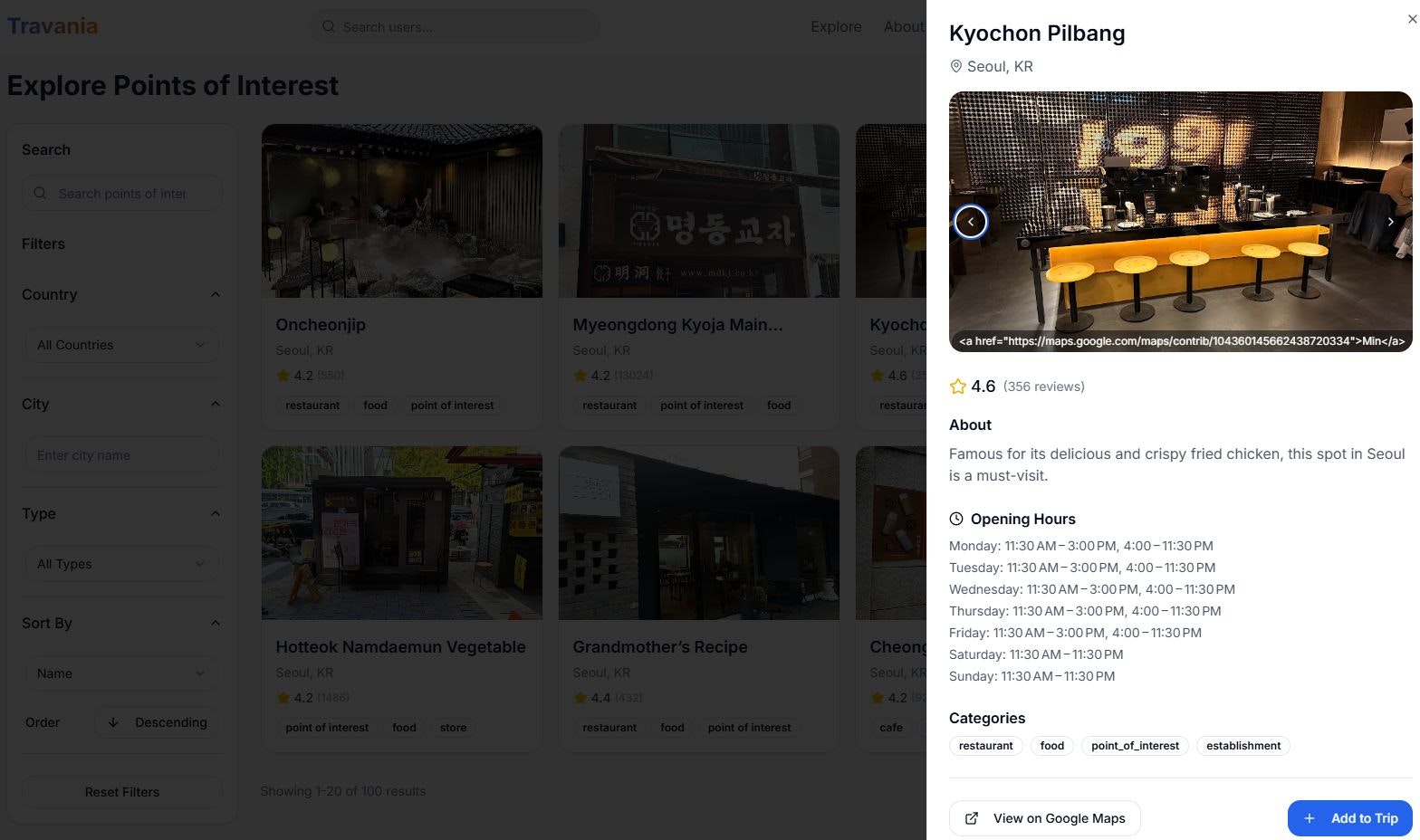Click the restaurant category chip in details
Screen dimensions: 1420x840
click(x=985, y=746)
